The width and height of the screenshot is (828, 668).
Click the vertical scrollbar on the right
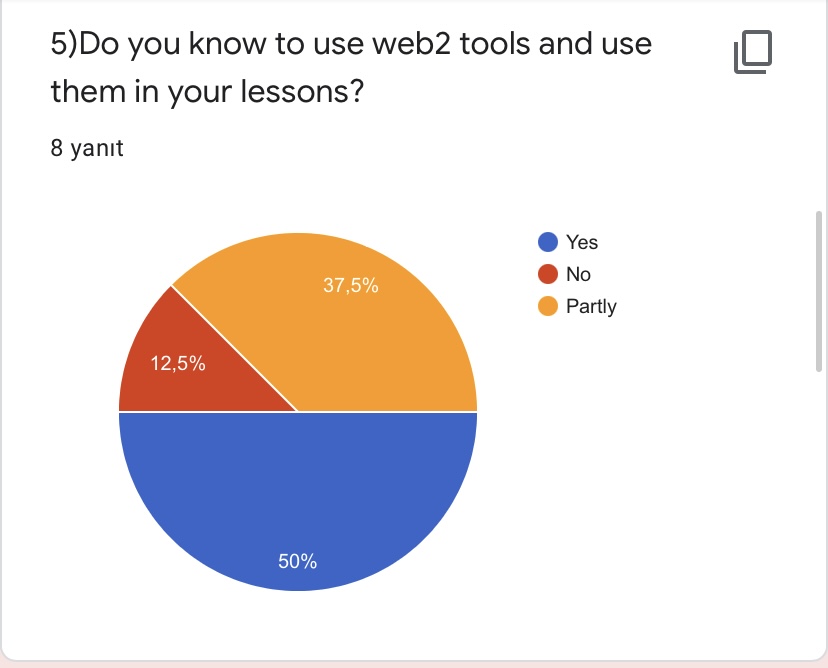point(819,290)
